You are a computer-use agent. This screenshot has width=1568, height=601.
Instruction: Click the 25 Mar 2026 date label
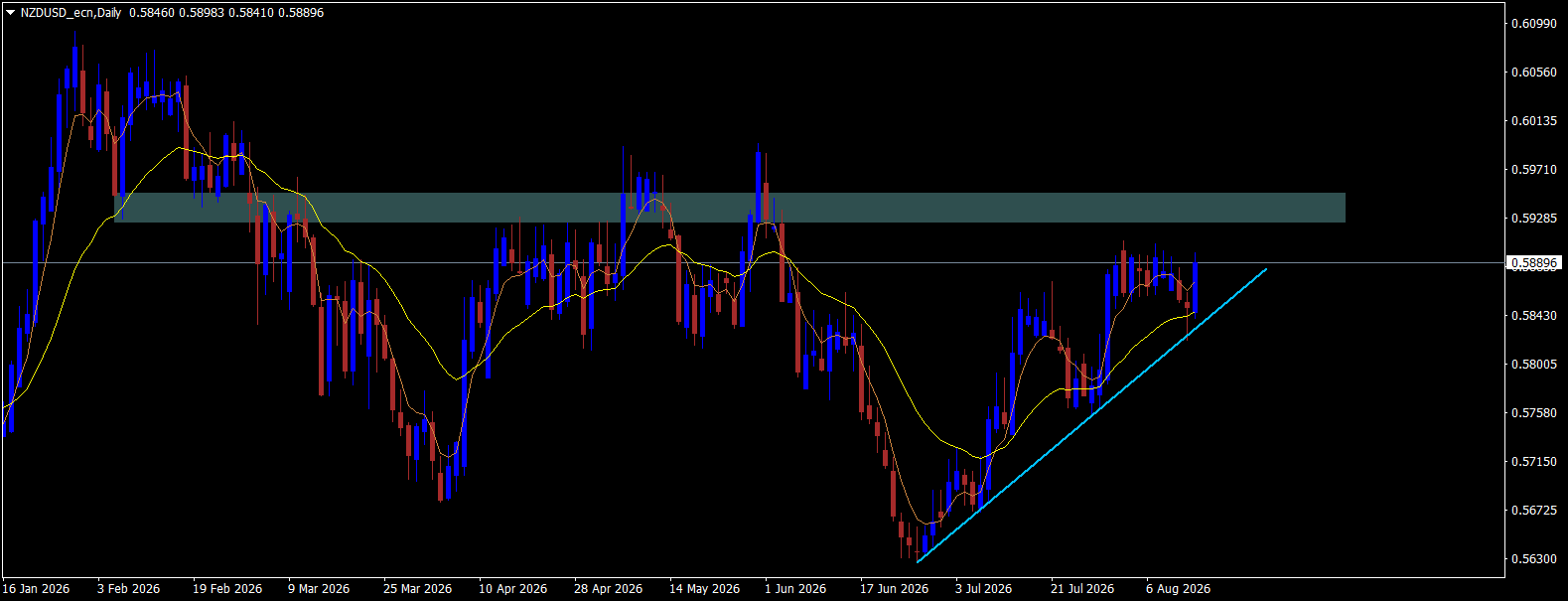(417, 589)
